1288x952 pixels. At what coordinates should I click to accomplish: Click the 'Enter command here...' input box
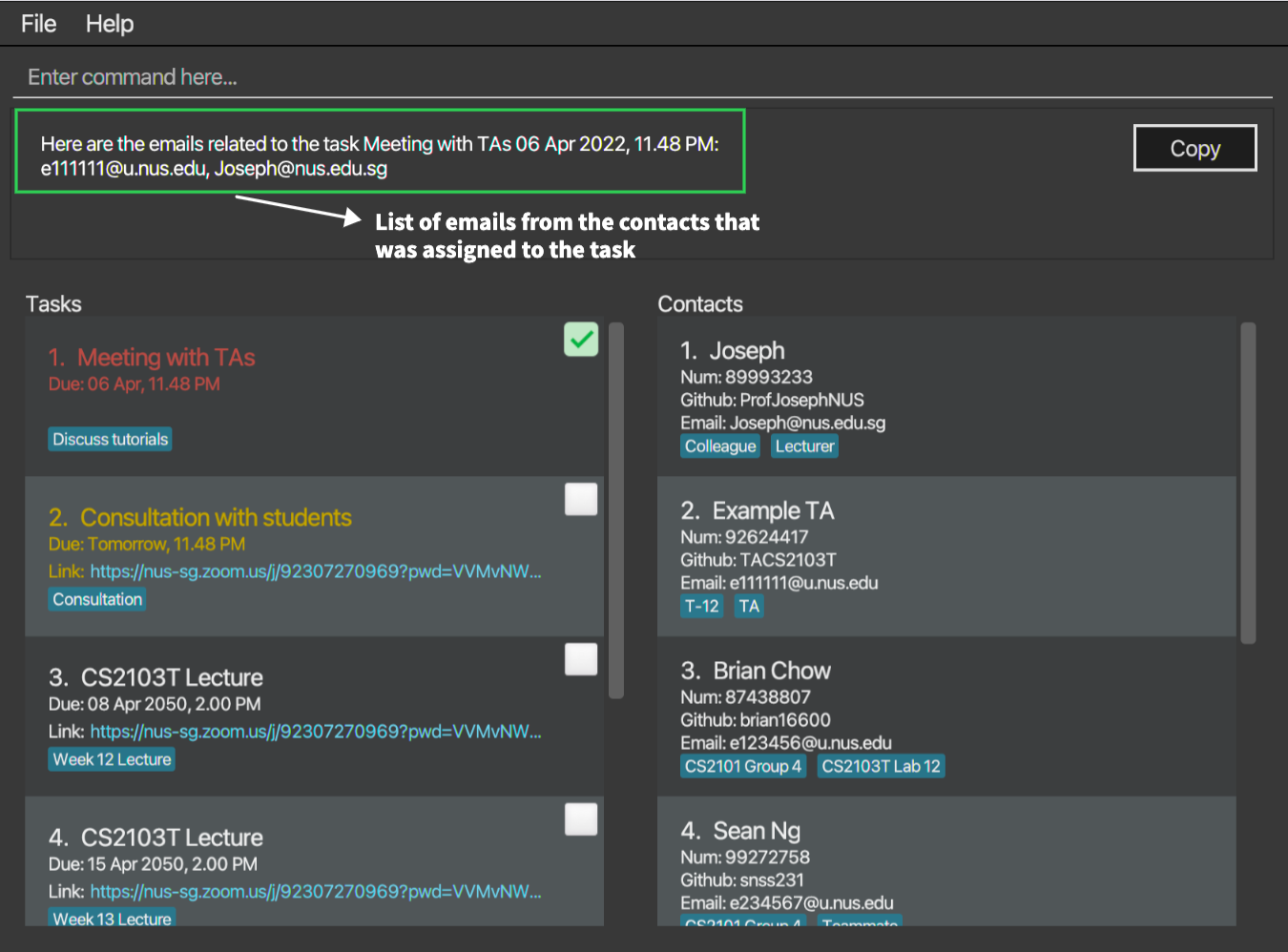642,77
